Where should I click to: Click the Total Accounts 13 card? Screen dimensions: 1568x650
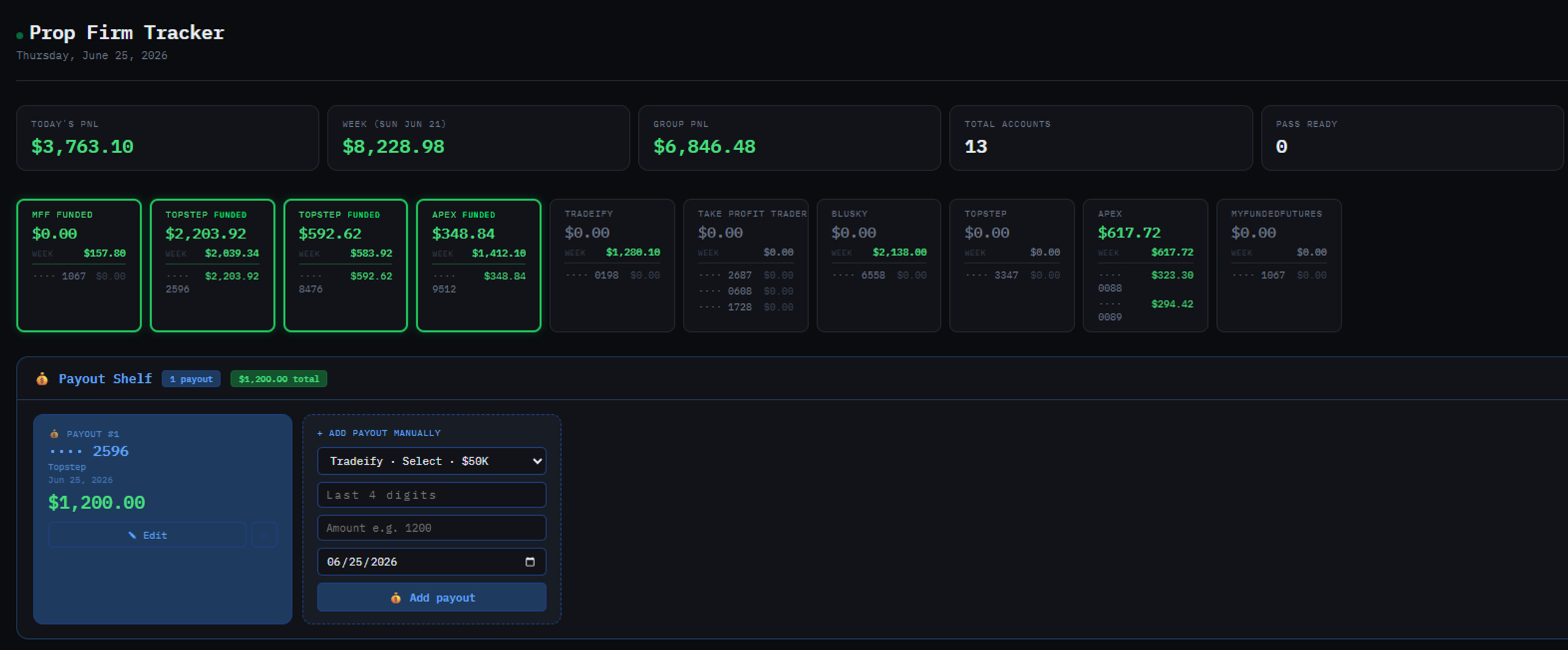pos(1101,138)
